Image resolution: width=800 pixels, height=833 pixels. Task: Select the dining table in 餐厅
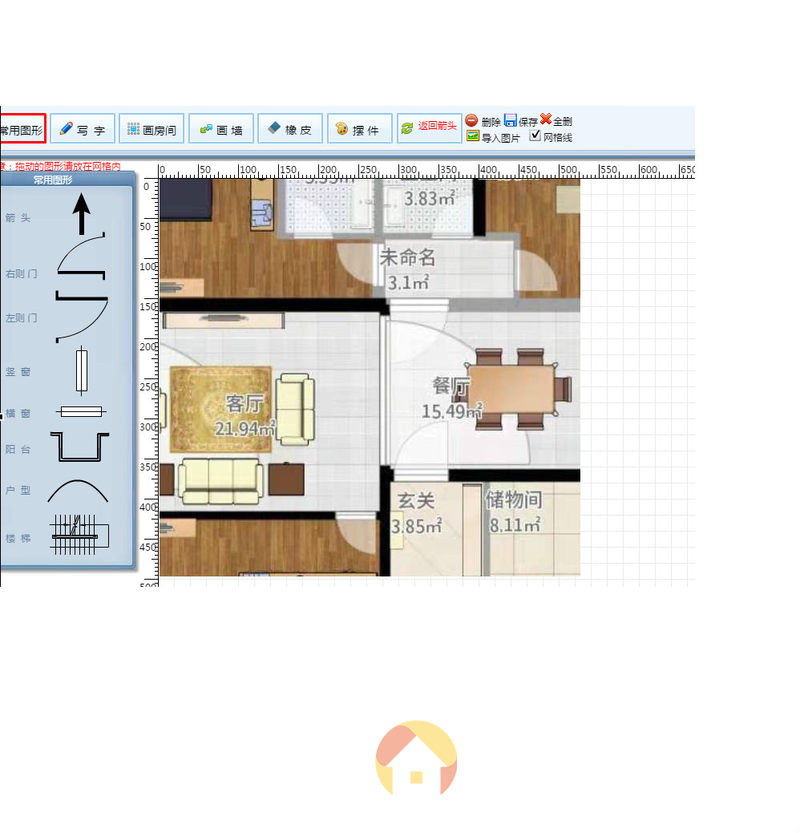pos(512,389)
